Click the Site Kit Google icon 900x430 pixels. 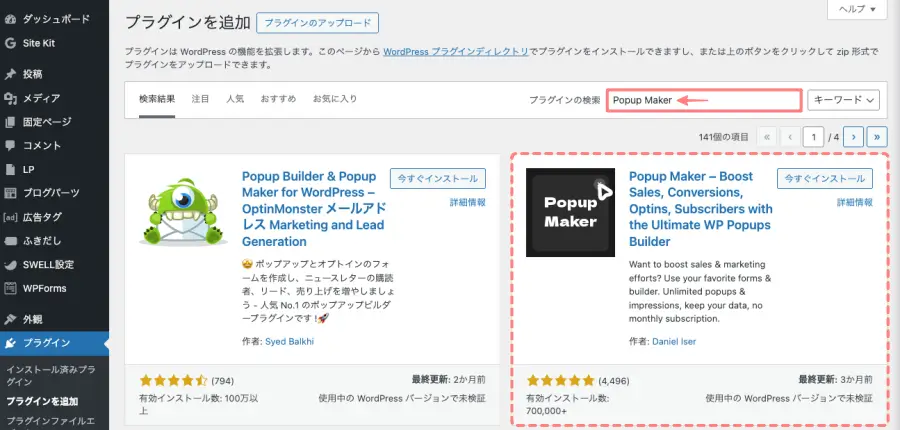click(x=10, y=43)
